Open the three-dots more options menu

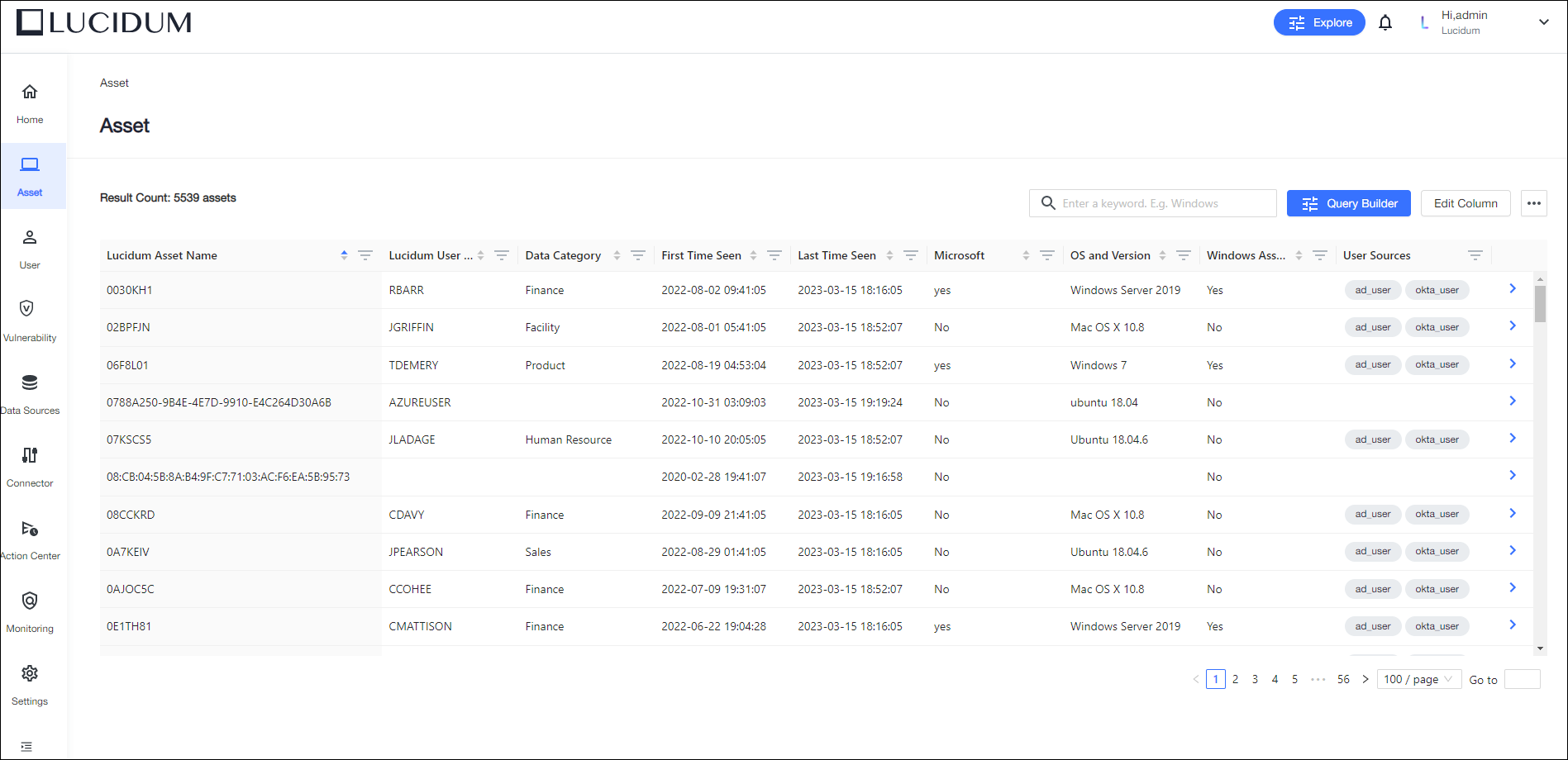[1534, 203]
